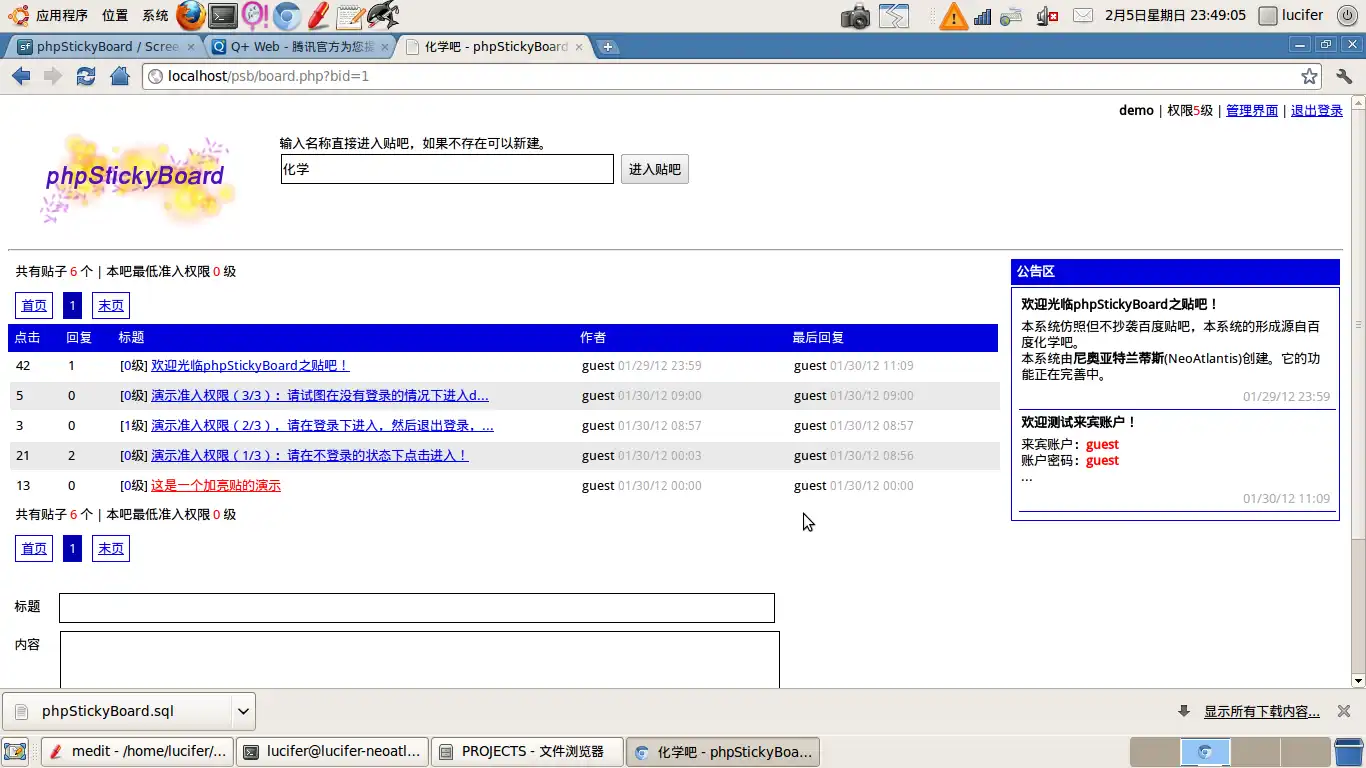Open the mail envelope indicator
Screen dimensions: 1366x768
(x=1083, y=16)
